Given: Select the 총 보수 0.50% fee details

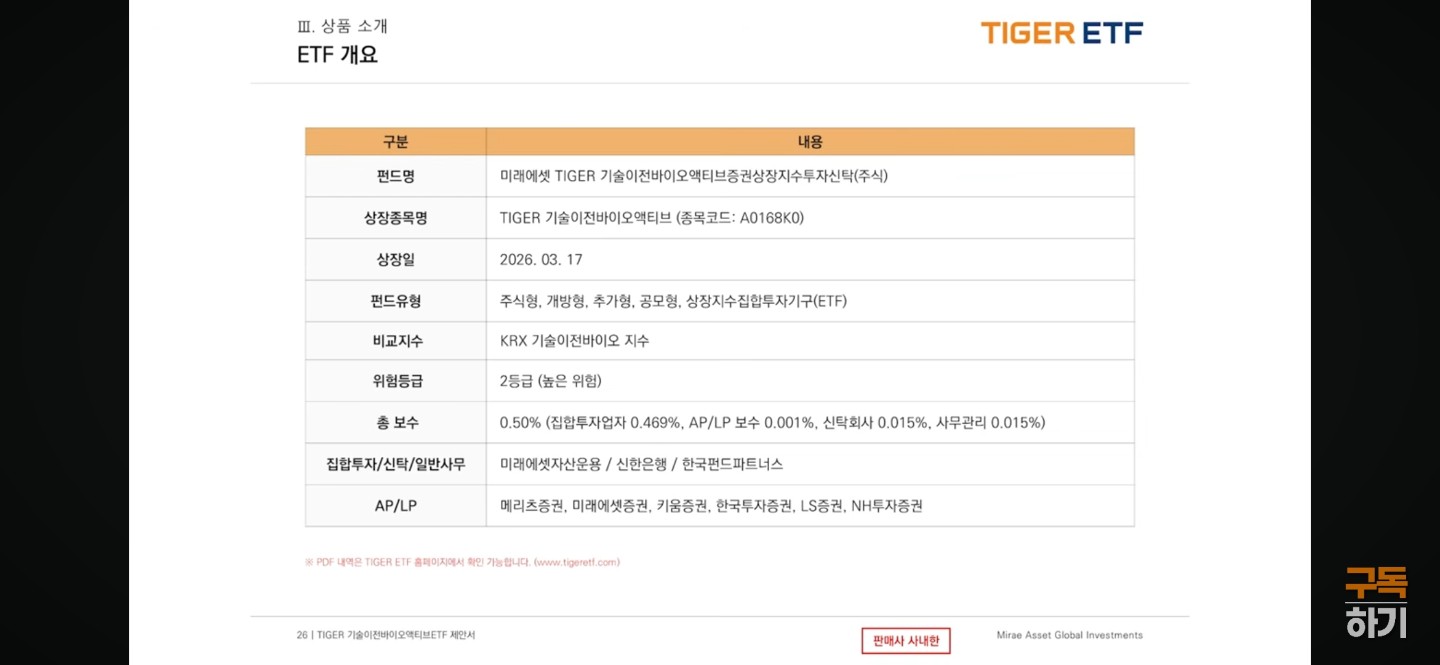Looking at the screenshot, I should (772, 423).
